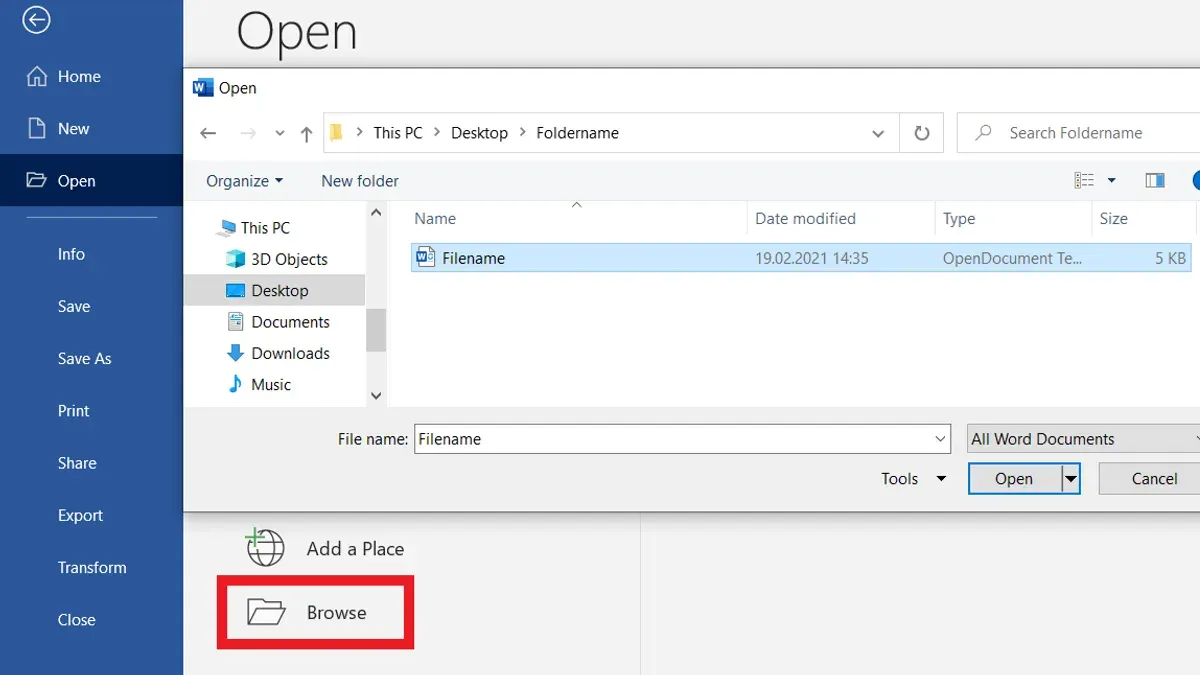Open recent locations dropdown arrow
Image resolution: width=1200 pixels, height=675 pixels.
279,133
